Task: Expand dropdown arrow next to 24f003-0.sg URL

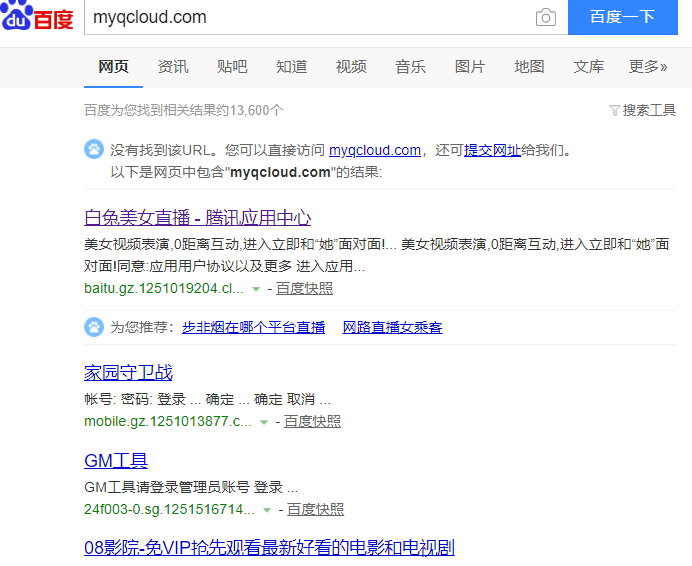Action: tap(267, 510)
